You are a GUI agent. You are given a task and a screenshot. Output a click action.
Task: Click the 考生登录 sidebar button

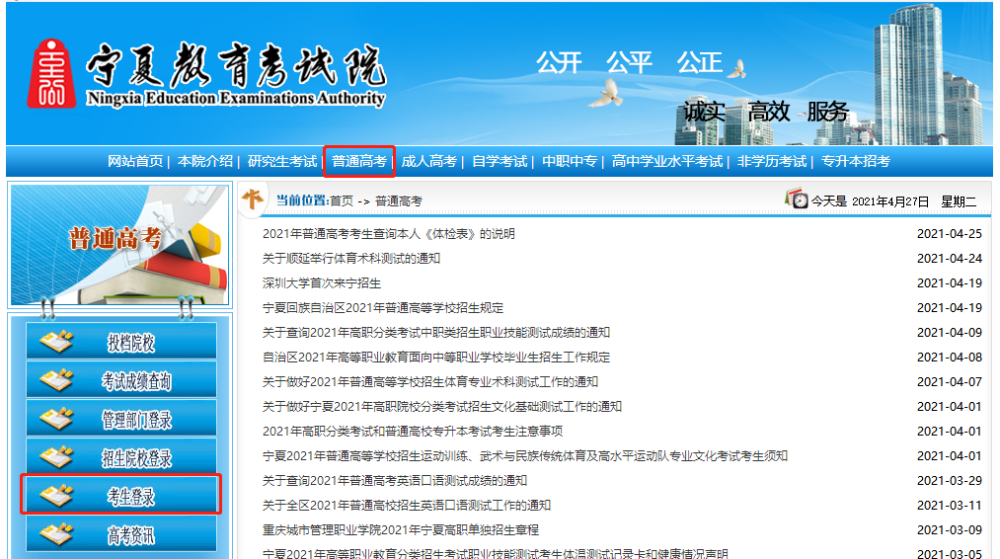[x=121, y=495]
